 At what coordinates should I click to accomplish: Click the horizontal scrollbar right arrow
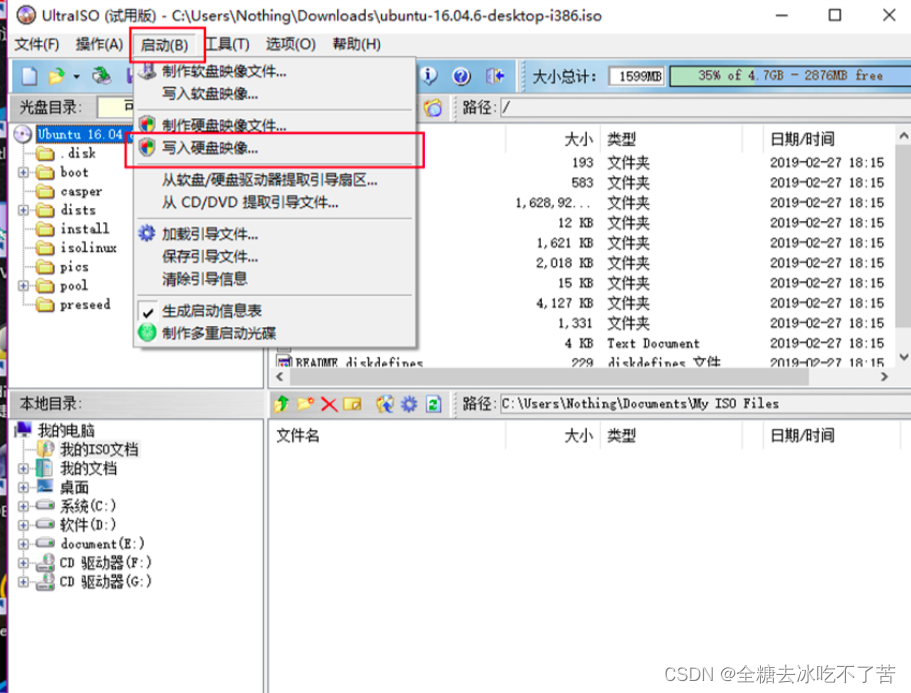pos(884,377)
